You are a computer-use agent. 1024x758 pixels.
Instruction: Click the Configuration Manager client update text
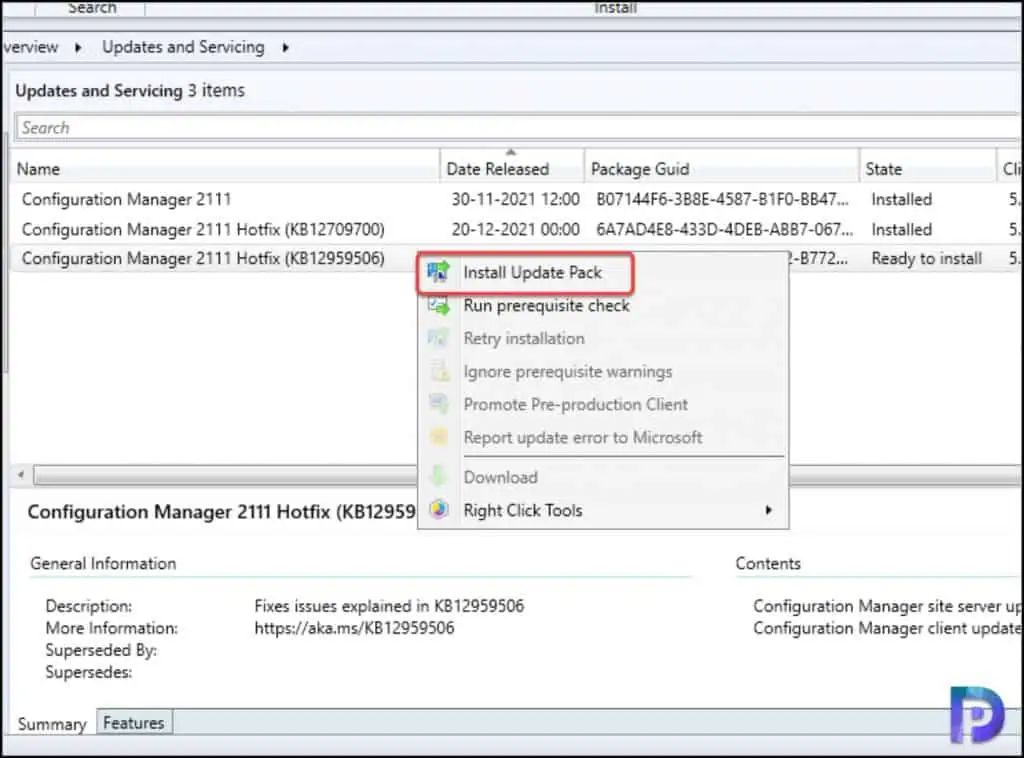[x=886, y=628]
